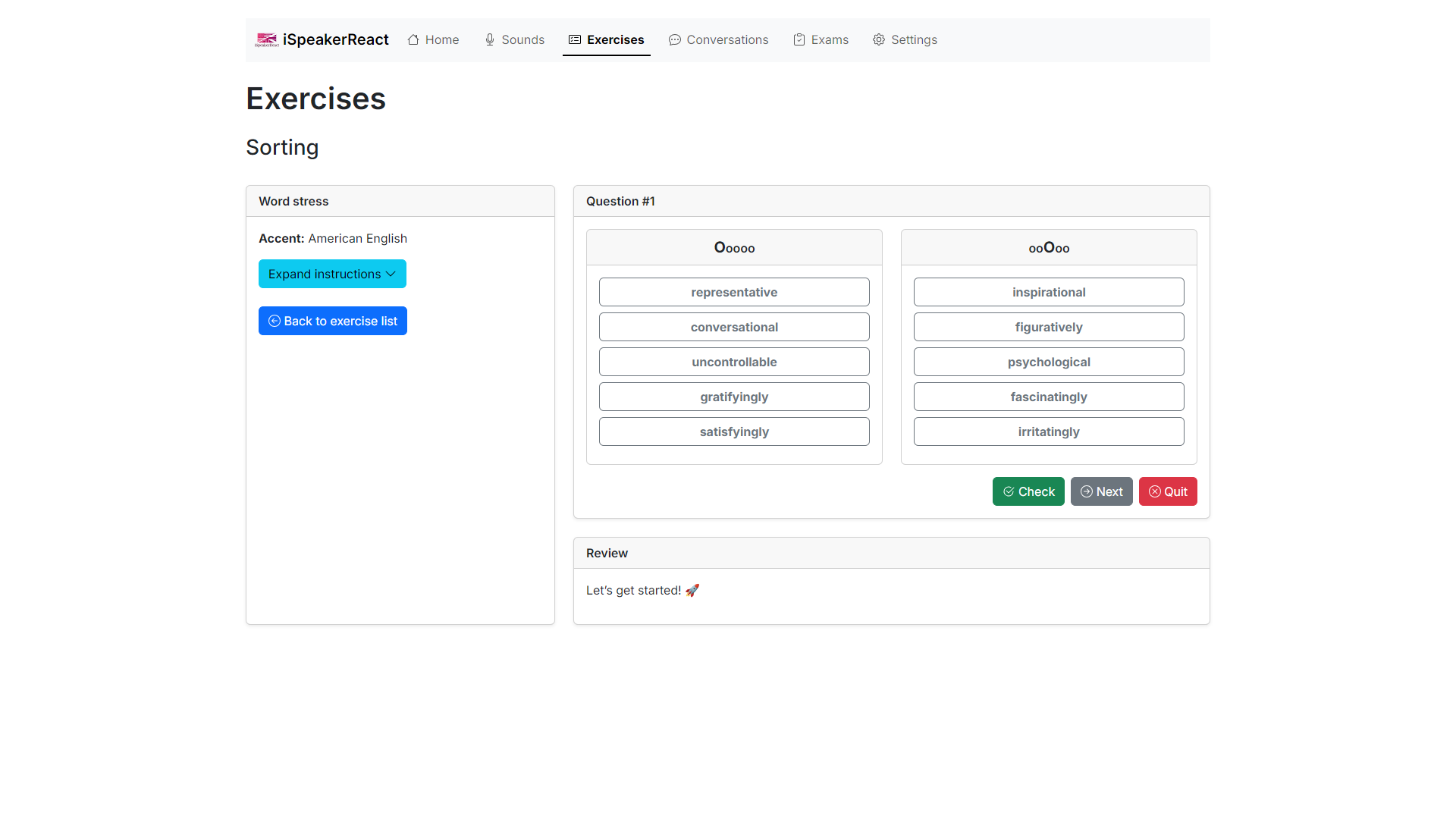This screenshot has height=819, width=1456.
Task: Click the Conversations chat bubble icon
Action: [x=675, y=39]
